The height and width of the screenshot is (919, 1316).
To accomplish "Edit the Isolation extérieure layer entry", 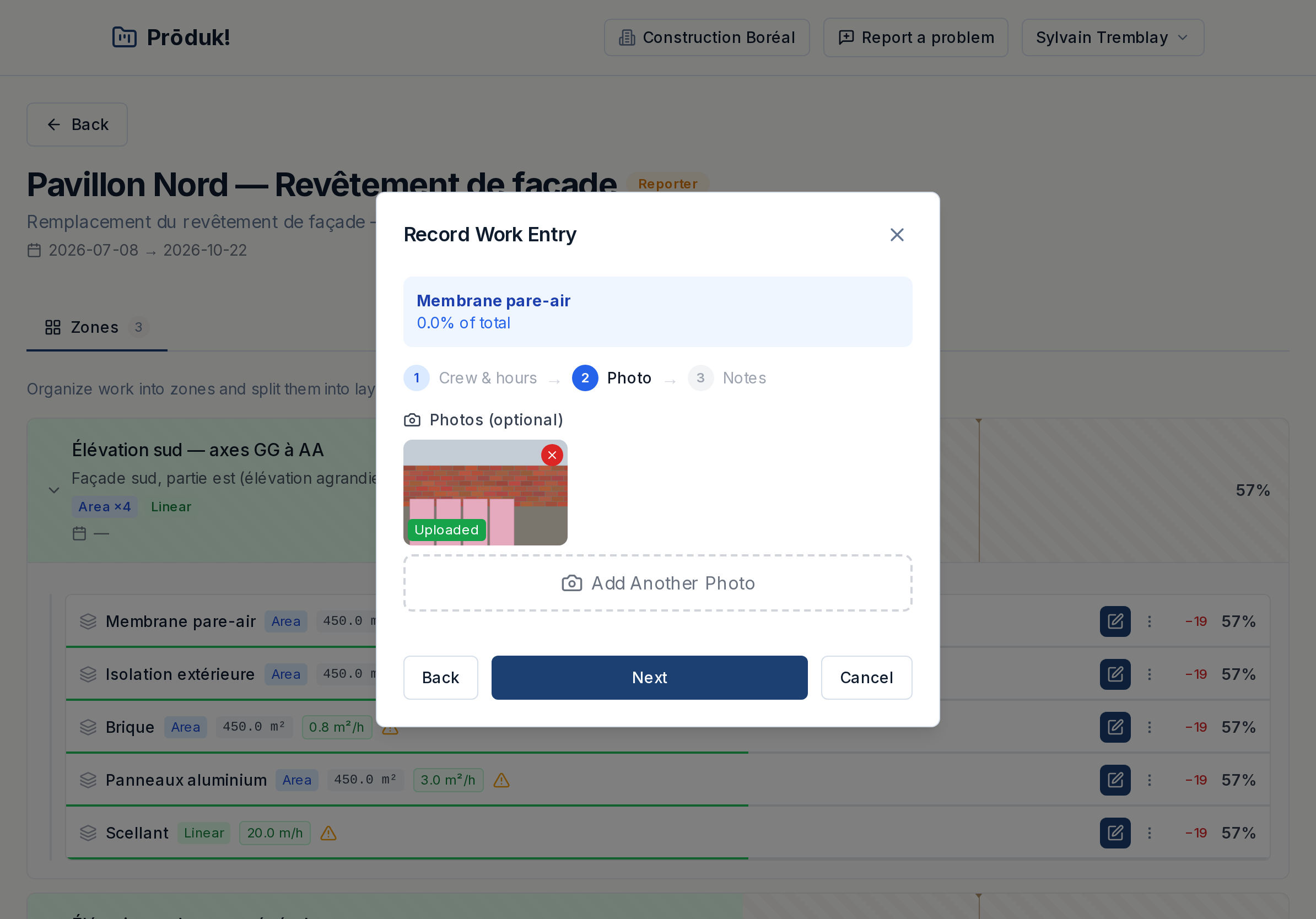I will click(1115, 674).
